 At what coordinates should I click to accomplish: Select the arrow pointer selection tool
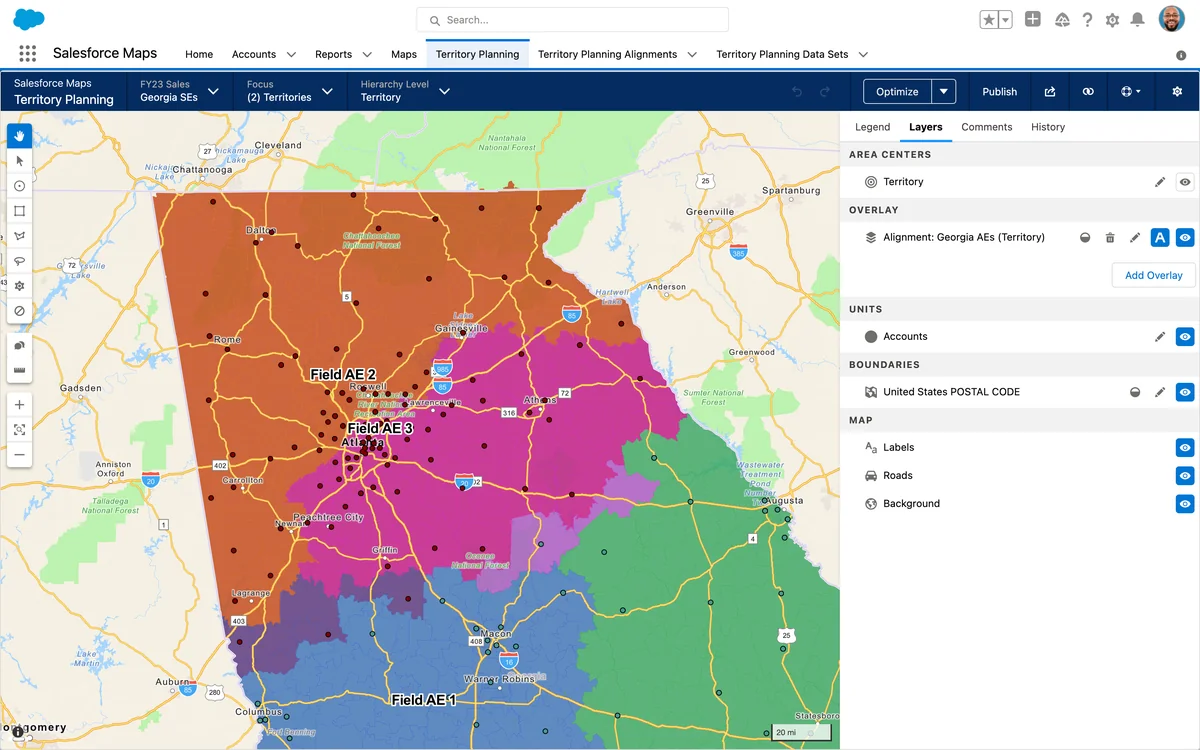[x=20, y=160]
